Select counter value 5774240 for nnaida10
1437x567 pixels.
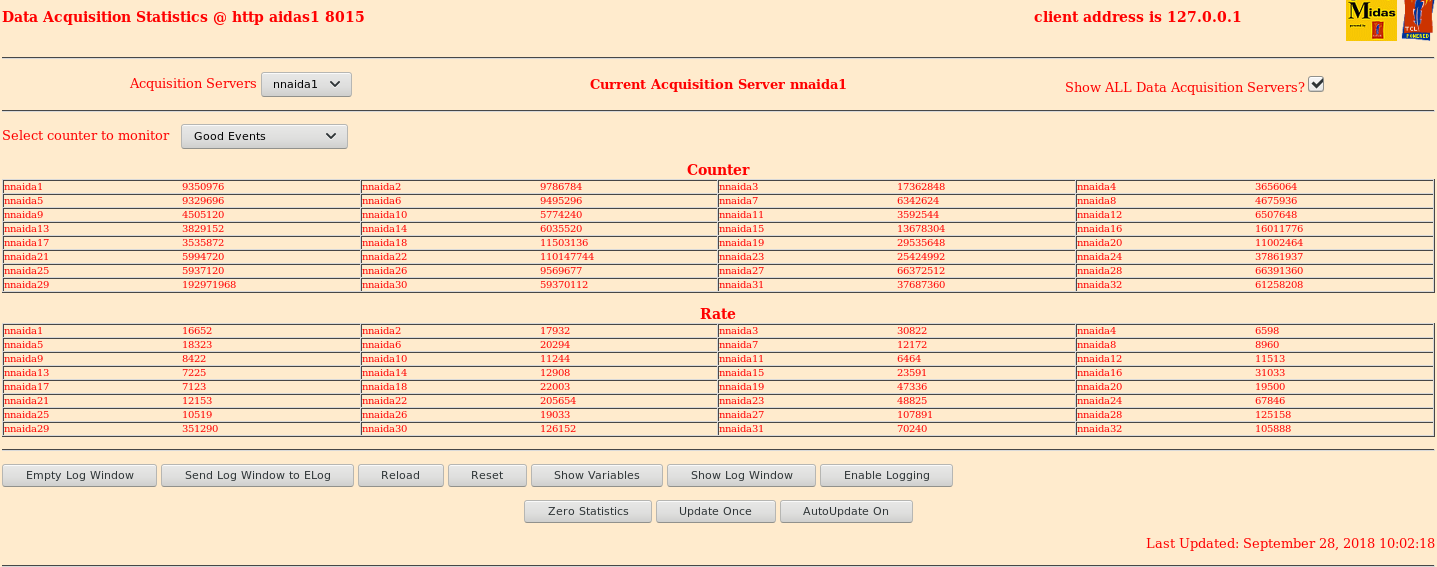tap(561, 215)
